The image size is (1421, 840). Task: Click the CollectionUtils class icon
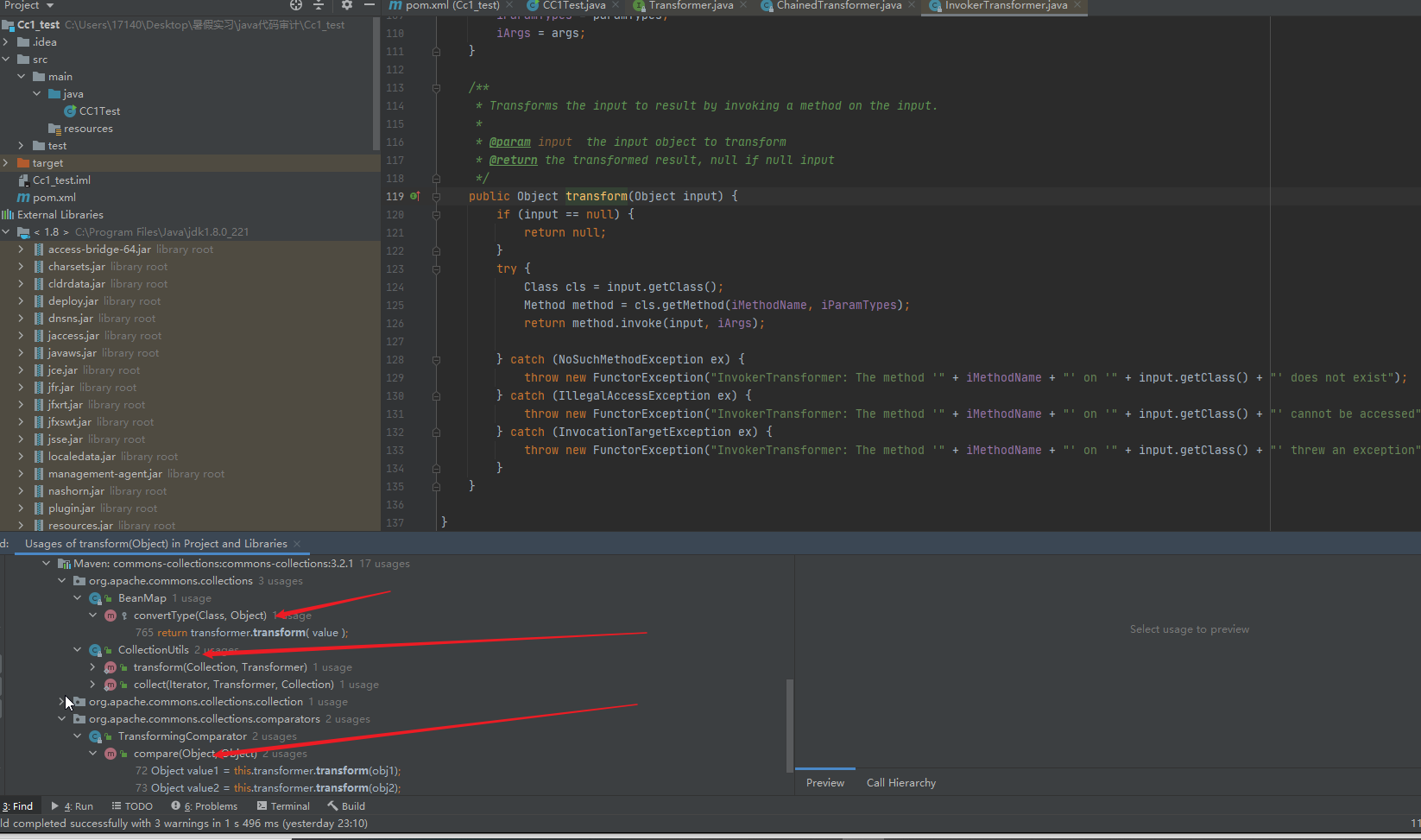95,650
